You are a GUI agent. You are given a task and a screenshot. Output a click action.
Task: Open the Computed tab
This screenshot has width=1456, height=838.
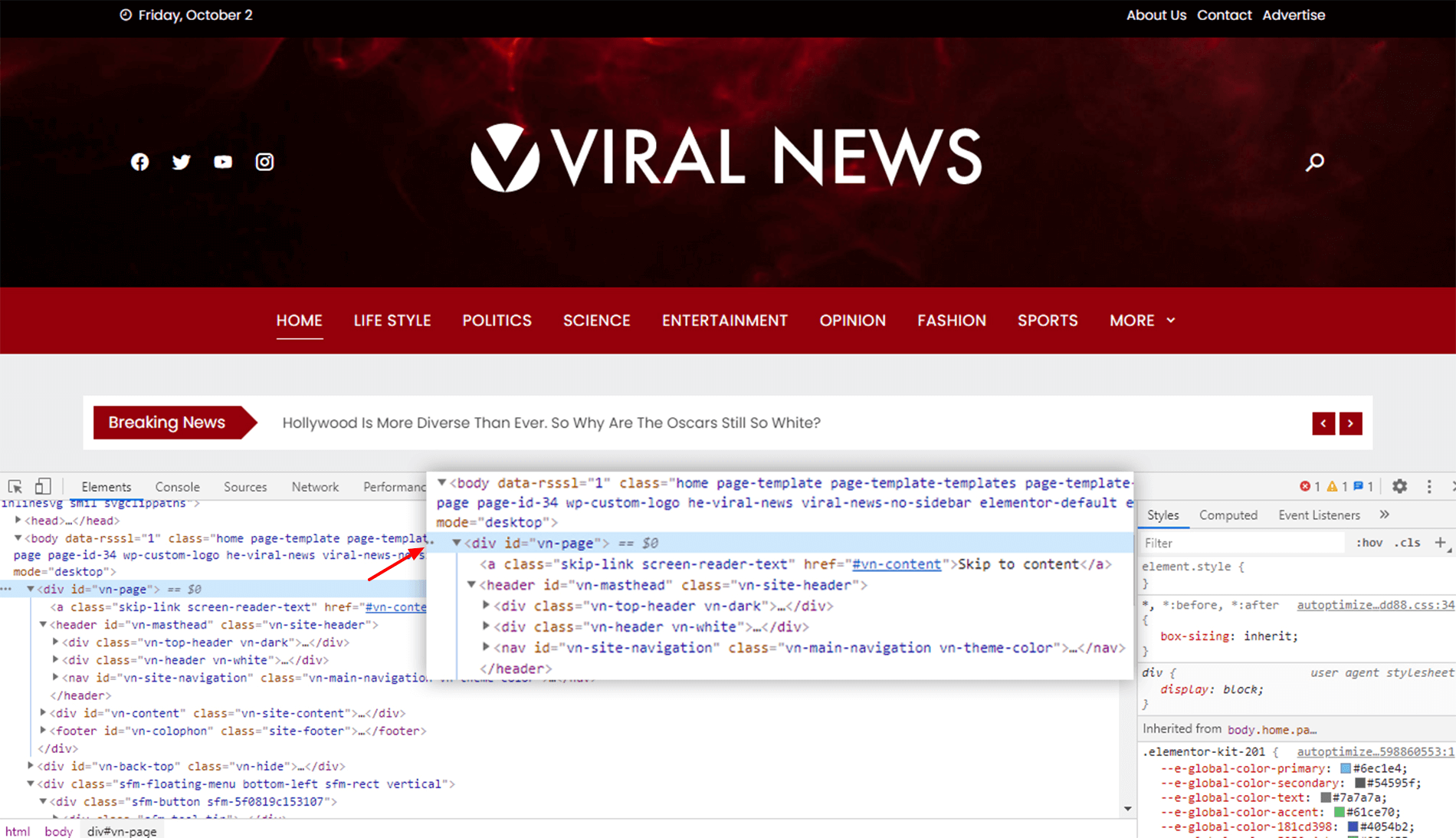click(x=1228, y=515)
